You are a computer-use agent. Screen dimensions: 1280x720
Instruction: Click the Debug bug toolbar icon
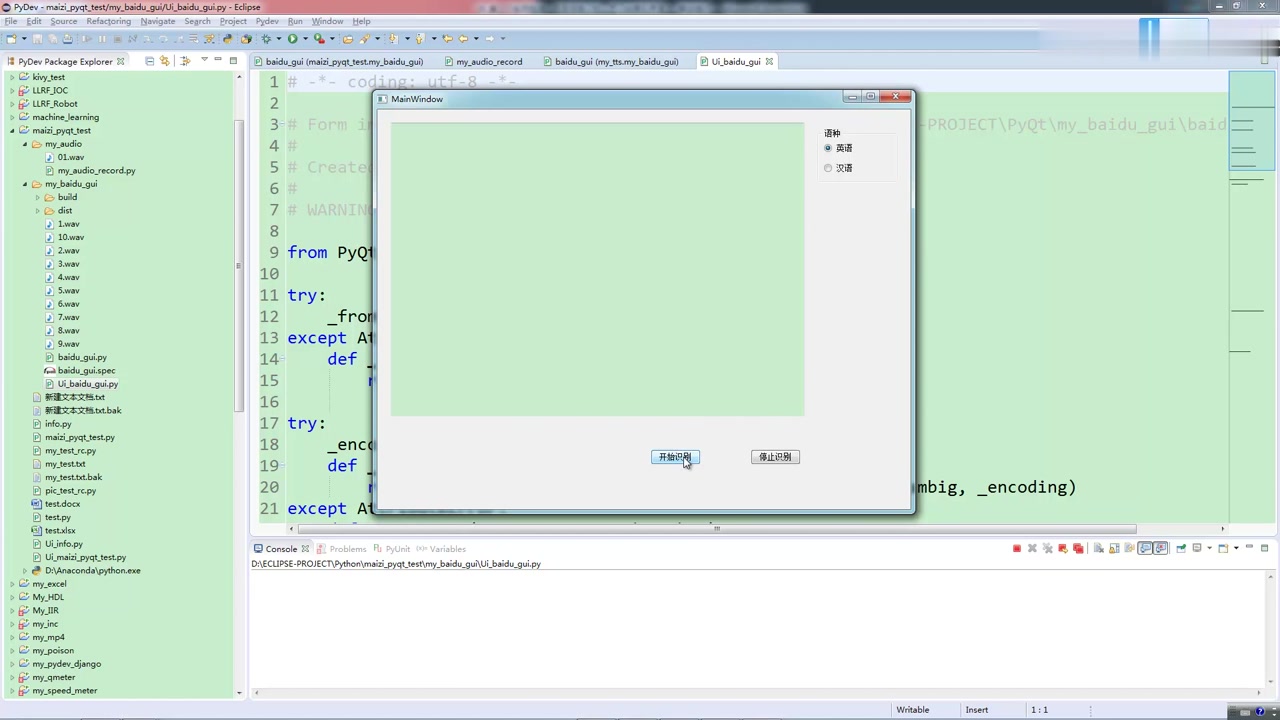[x=266, y=39]
